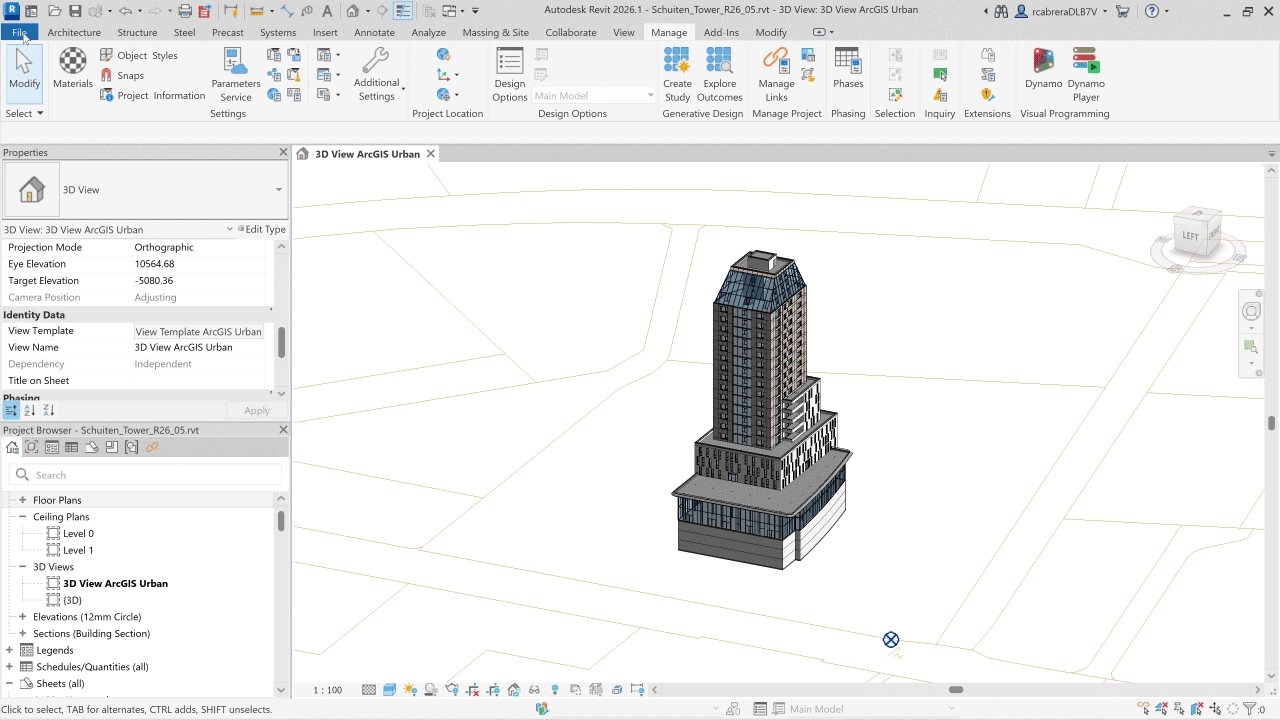
Task: Toggle Temporary Hide/Isolate sunglasses icon
Action: (x=534, y=690)
